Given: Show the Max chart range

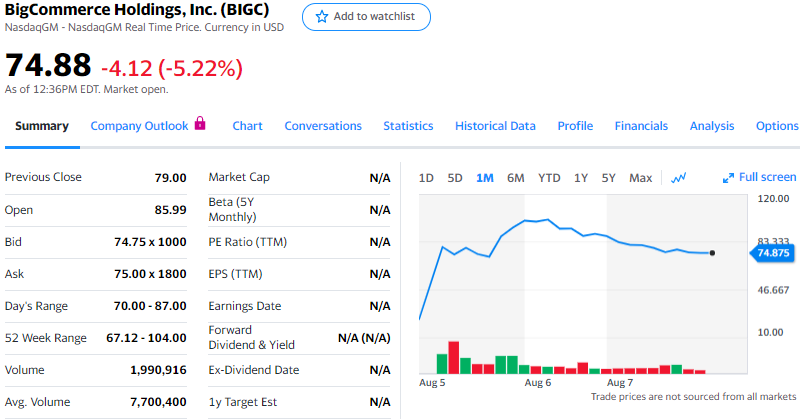Looking at the screenshot, I should (x=640, y=178).
